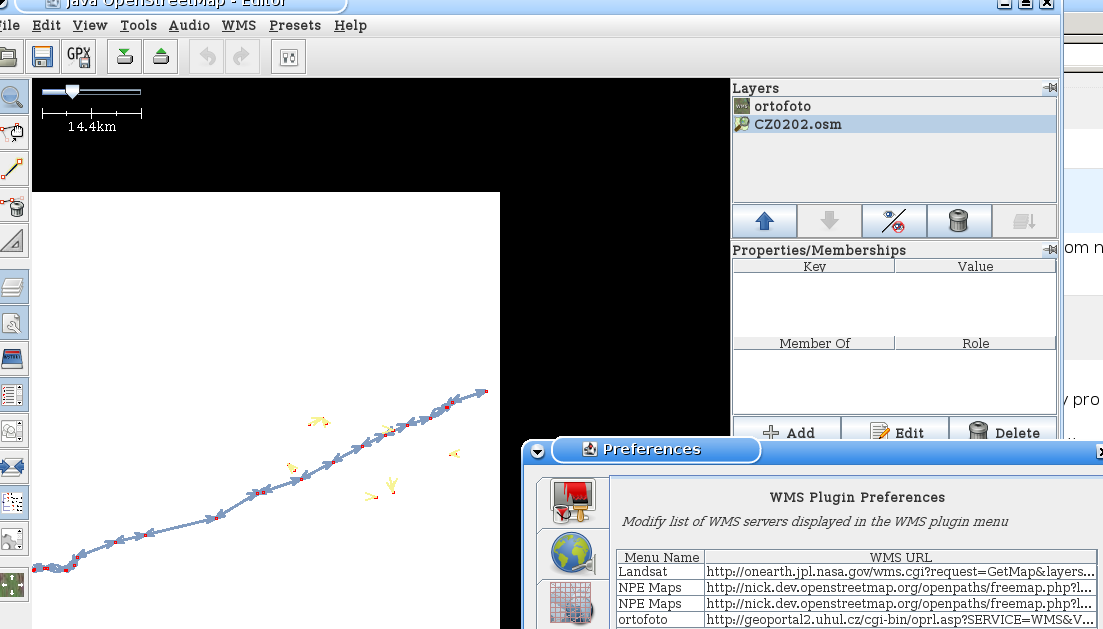This screenshot has width=1103, height=629.
Task: Open the WMS menu
Action: coord(239,25)
